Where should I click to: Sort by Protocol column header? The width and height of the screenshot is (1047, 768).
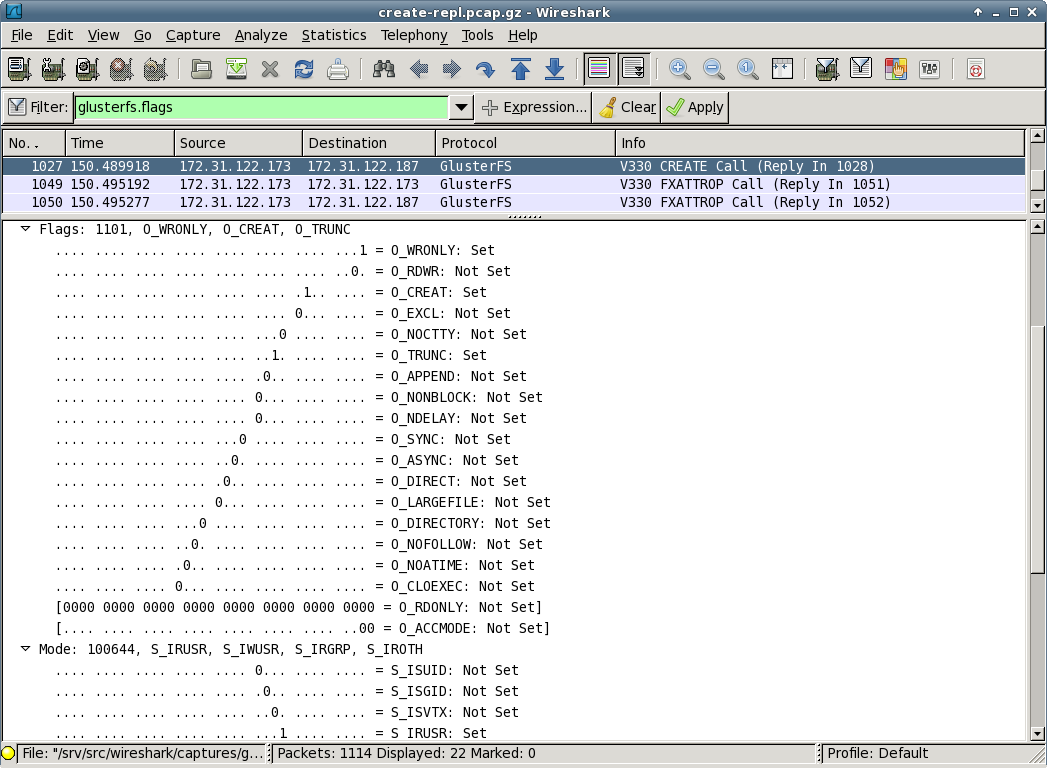[x=526, y=143]
